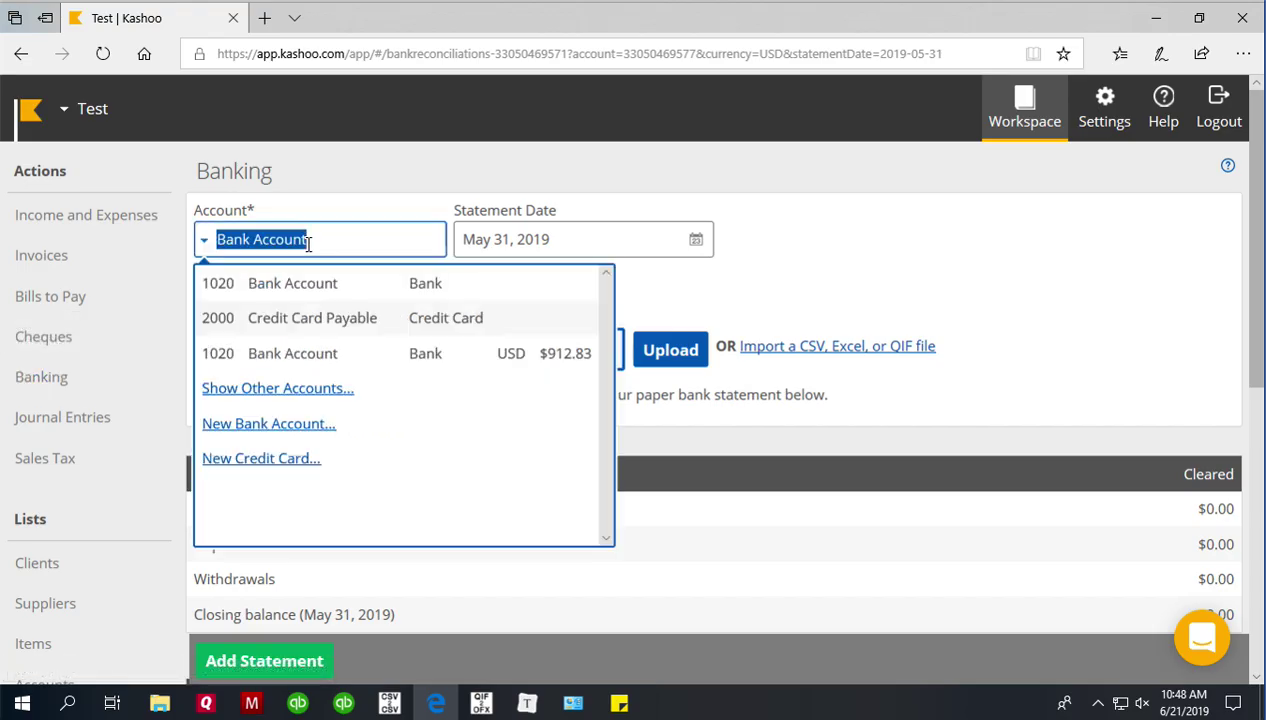Add this page to favorites star
Viewport: 1266px width, 720px height.
[x=1063, y=54]
